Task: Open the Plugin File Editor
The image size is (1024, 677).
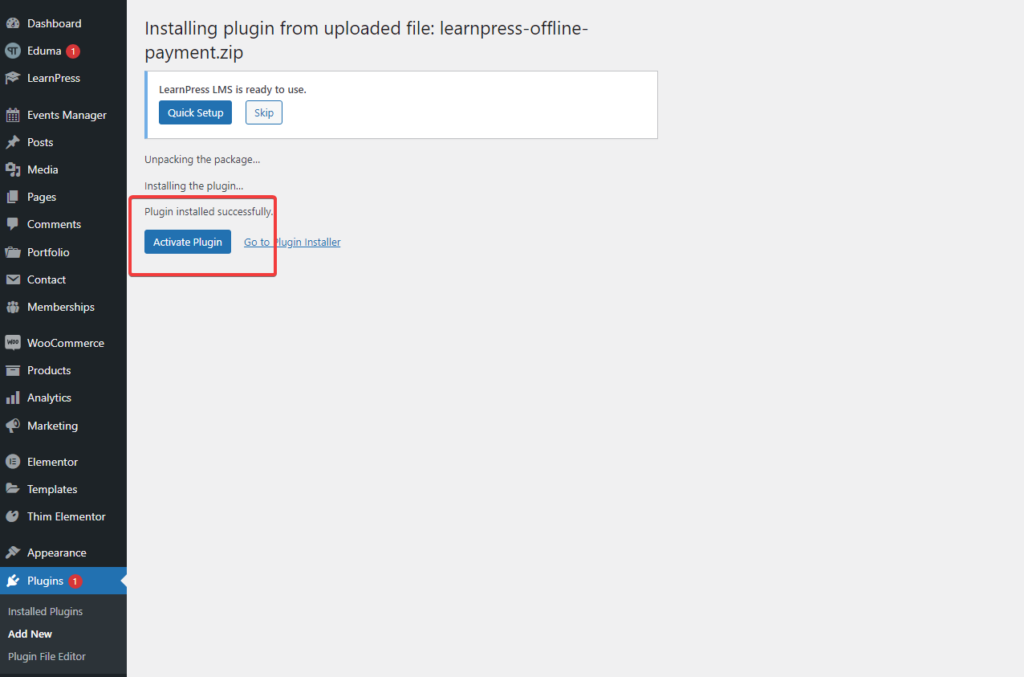Action: click(46, 656)
